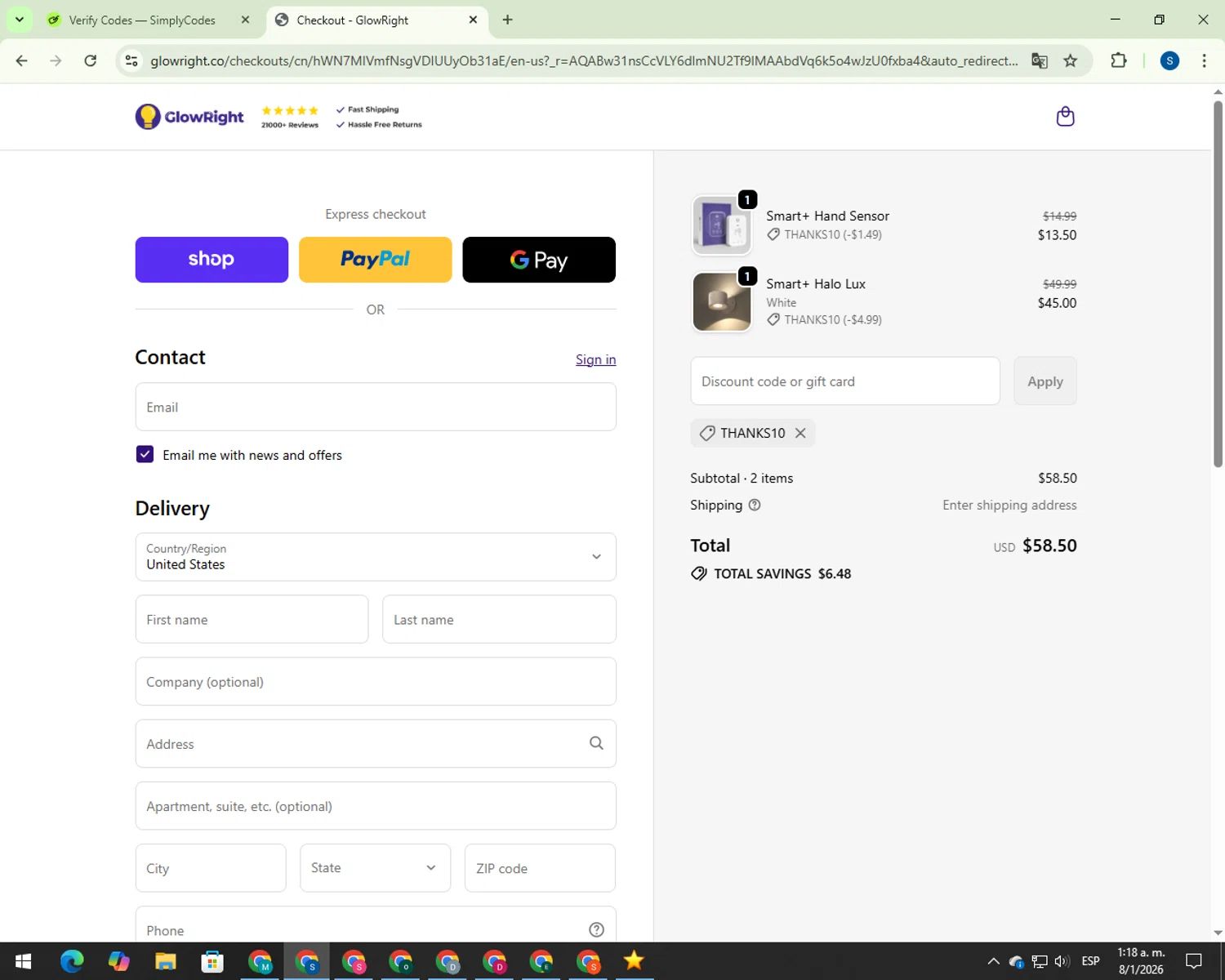1225x980 pixels.
Task: Pay with Google Pay button
Action: (539, 260)
